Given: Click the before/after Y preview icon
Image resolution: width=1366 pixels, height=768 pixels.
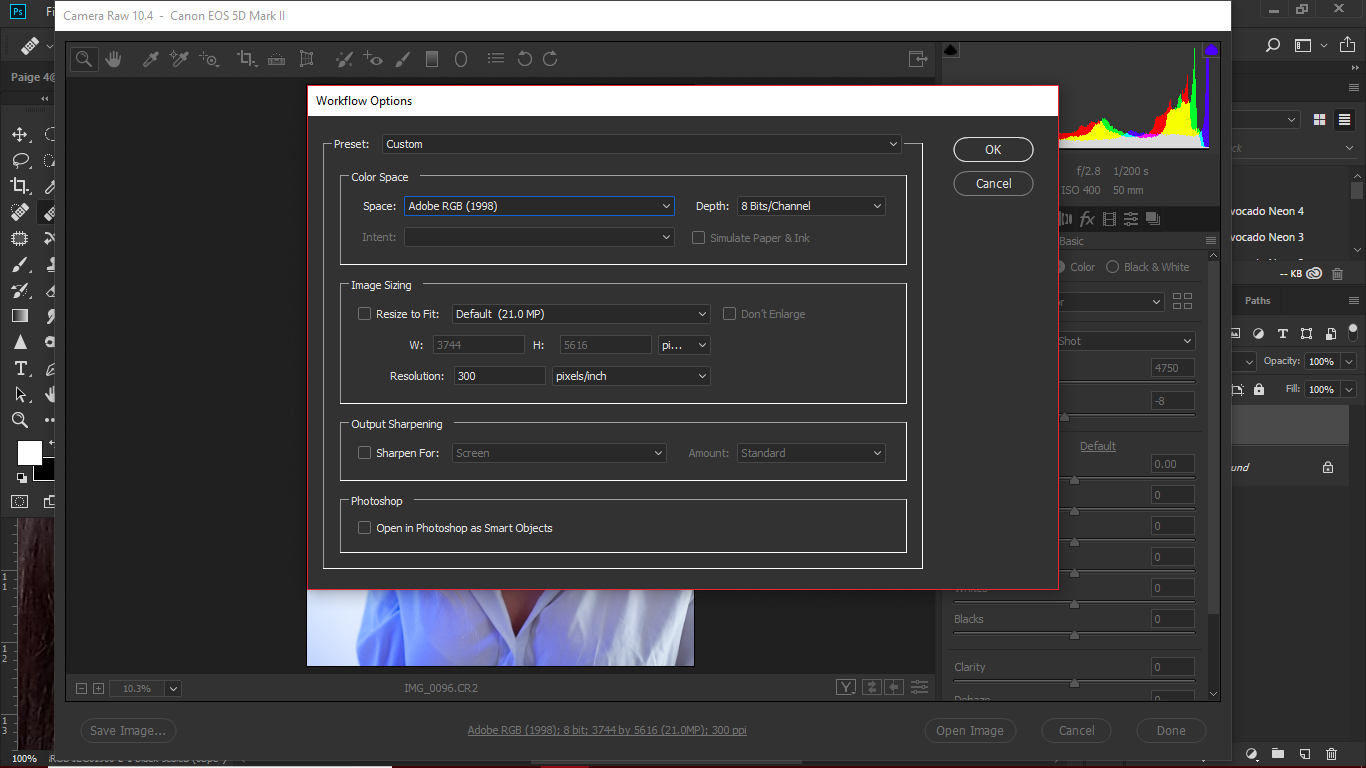Looking at the screenshot, I should [x=846, y=687].
